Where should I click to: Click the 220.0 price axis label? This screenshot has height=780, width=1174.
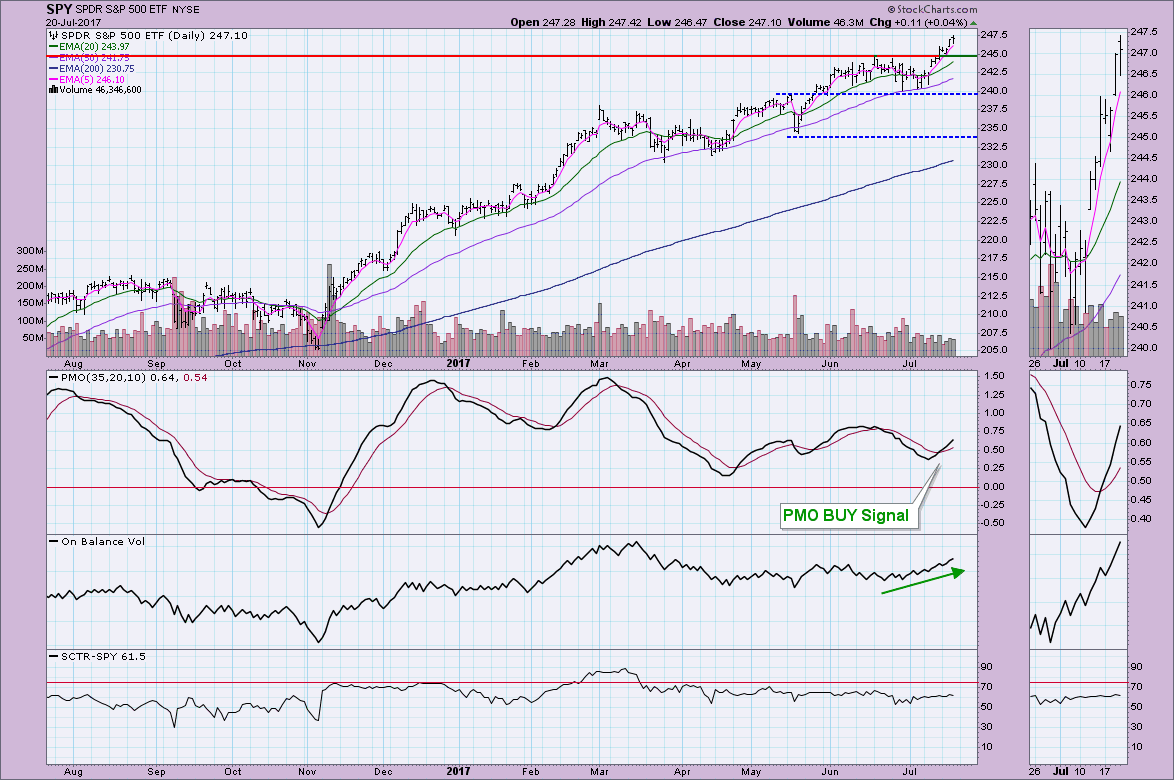click(x=993, y=240)
